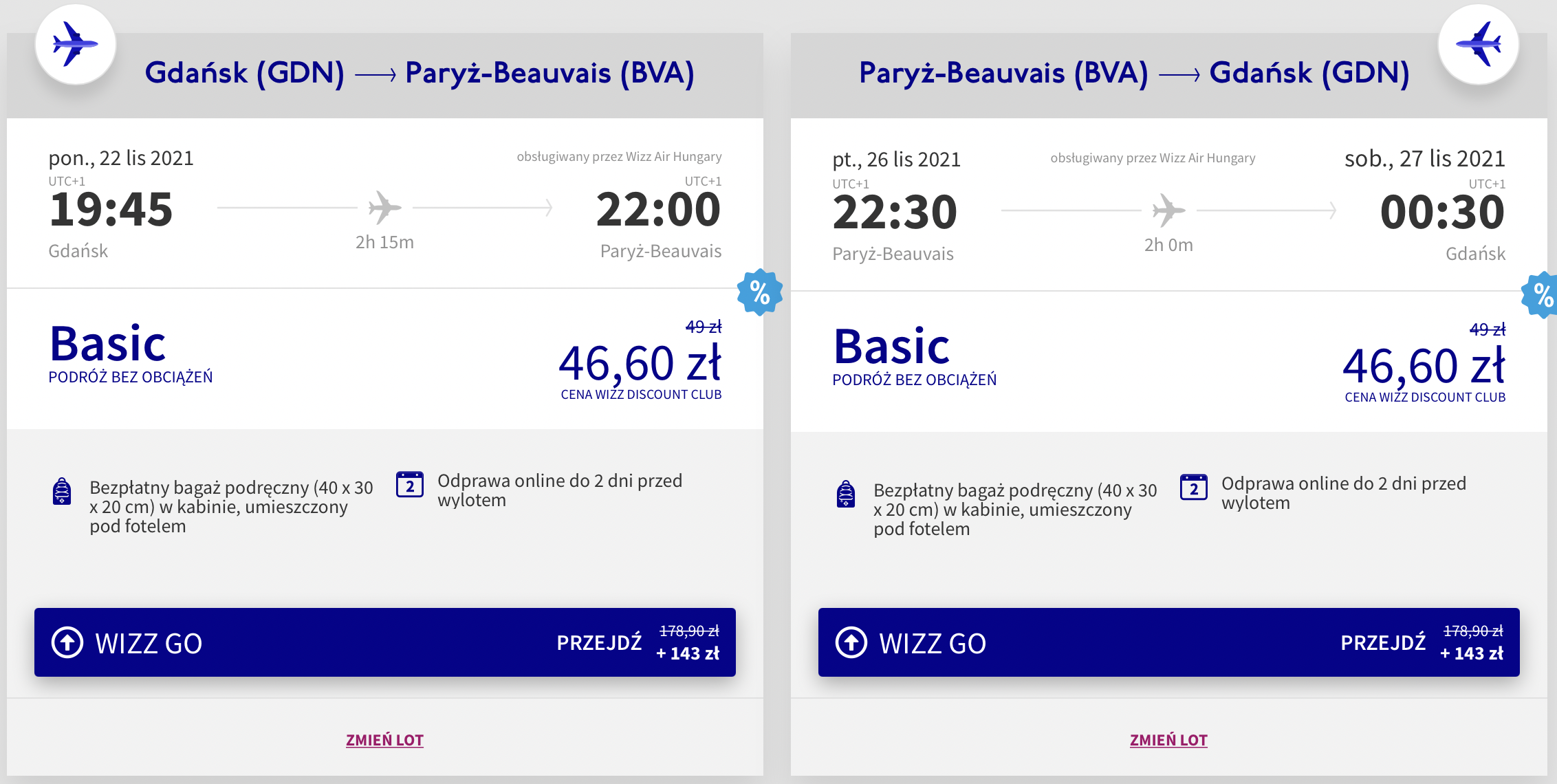The height and width of the screenshot is (784, 1557).
Task: Click the discount percent badge on return card
Action: point(1542,295)
